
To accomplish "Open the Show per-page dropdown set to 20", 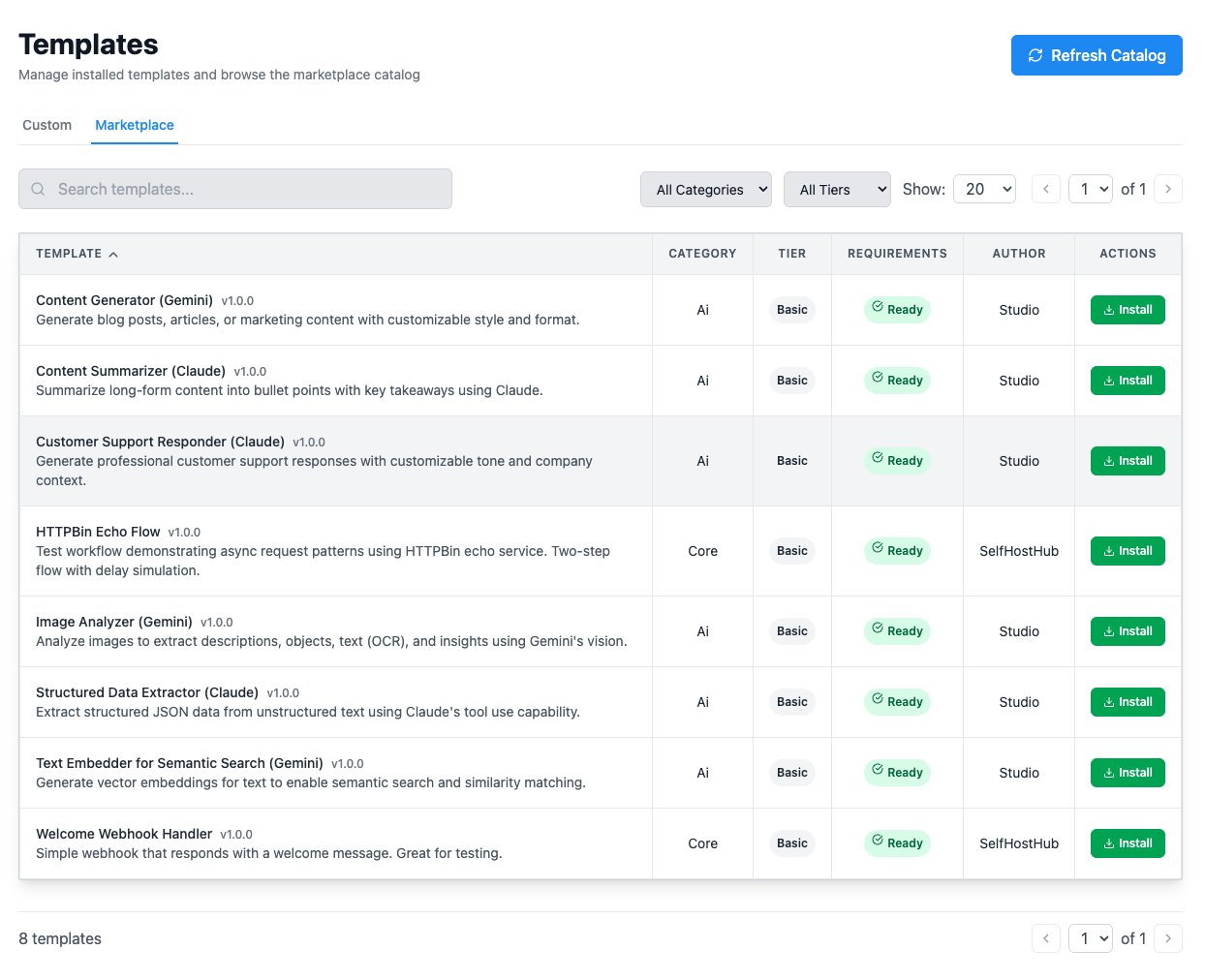I will coord(984,189).
